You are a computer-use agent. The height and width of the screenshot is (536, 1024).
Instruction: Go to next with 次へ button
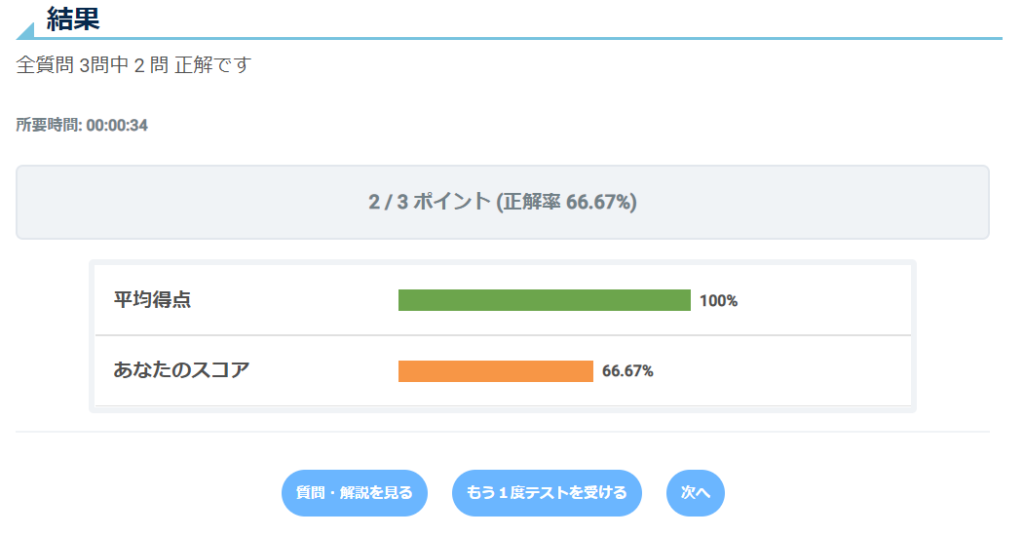click(x=695, y=493)
